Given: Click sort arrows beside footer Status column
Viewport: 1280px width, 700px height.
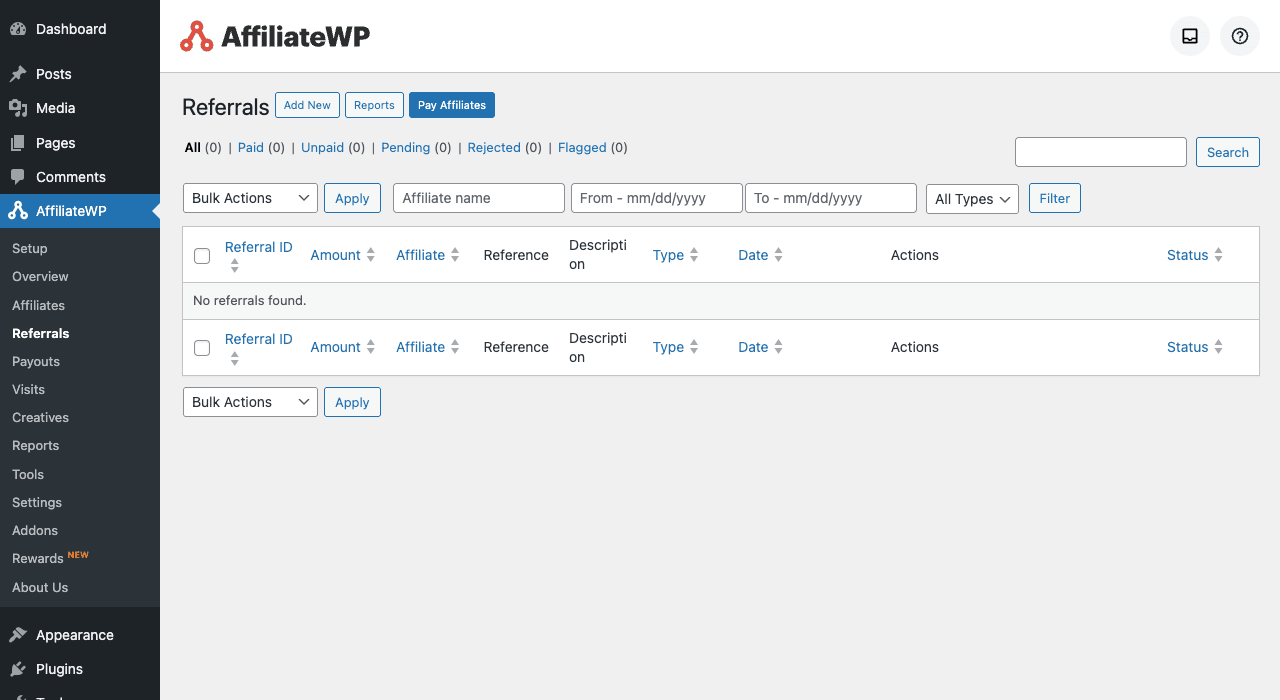Looking at the screenshot, I should pos(1218,347).
